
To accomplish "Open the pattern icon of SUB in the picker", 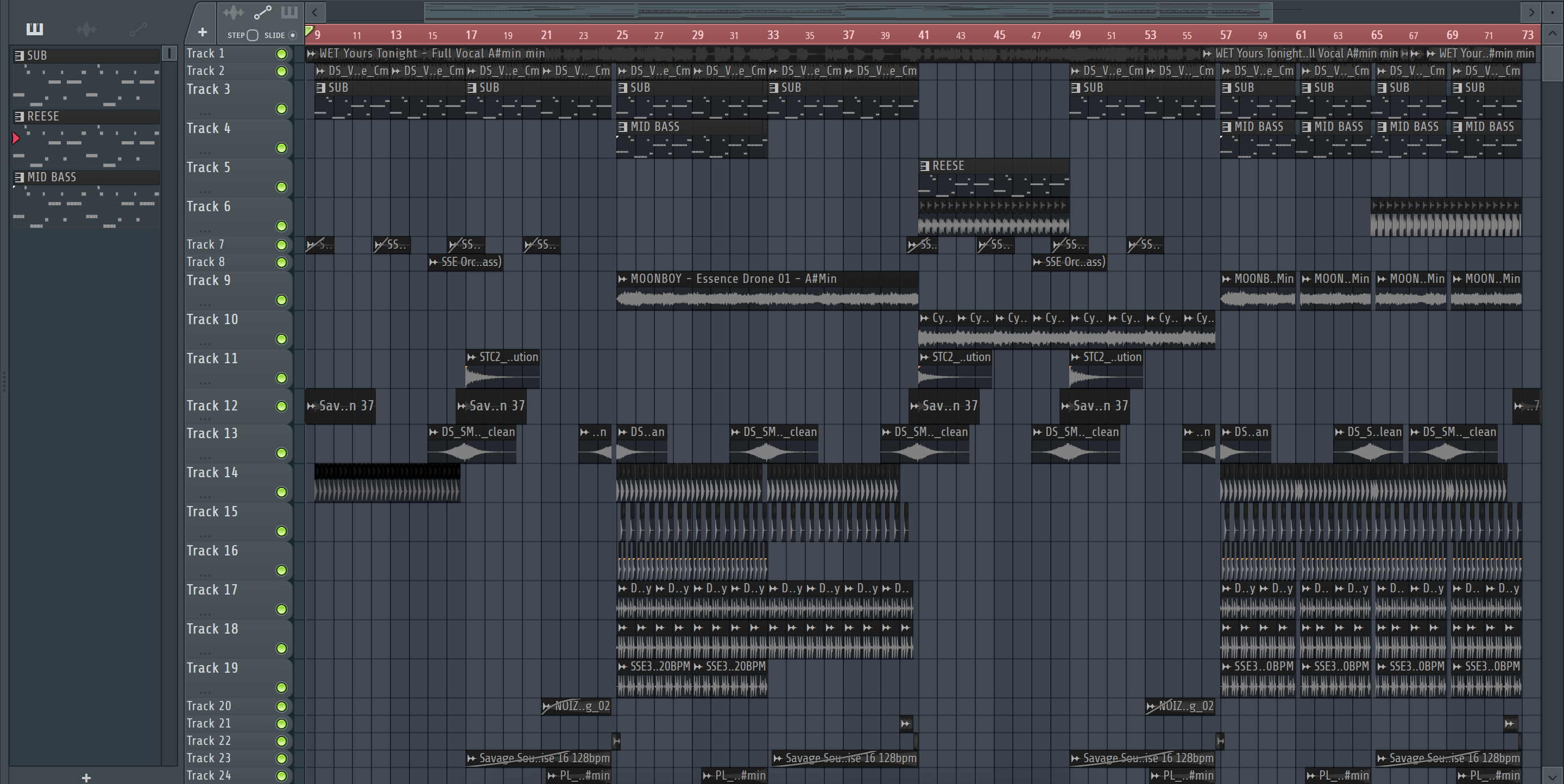I will point(20,55).
